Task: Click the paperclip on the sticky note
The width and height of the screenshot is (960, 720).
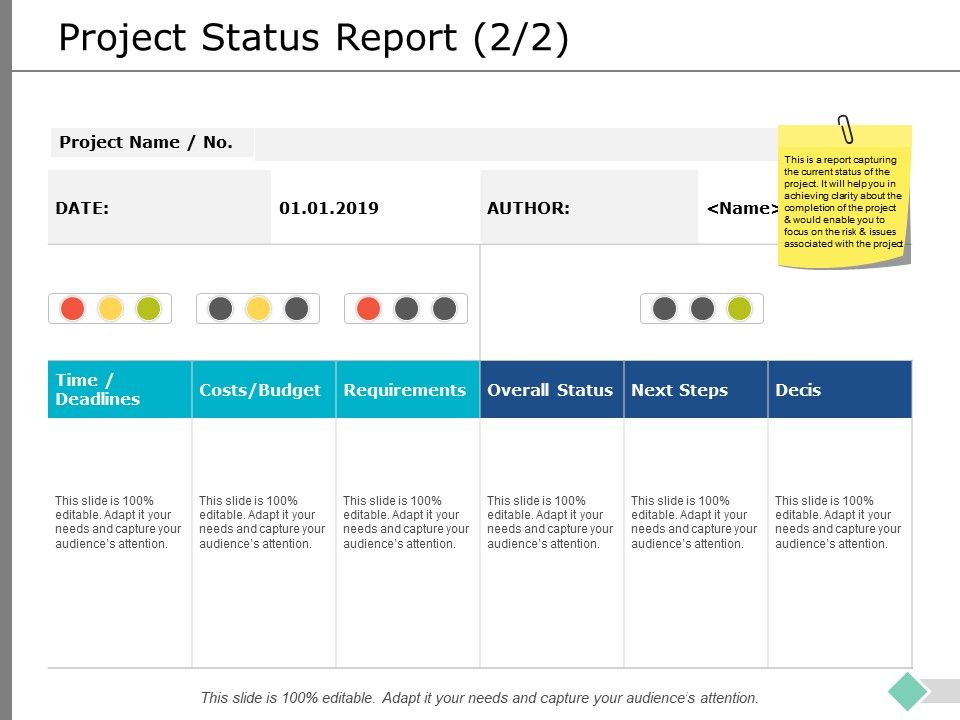Action: 846,129
